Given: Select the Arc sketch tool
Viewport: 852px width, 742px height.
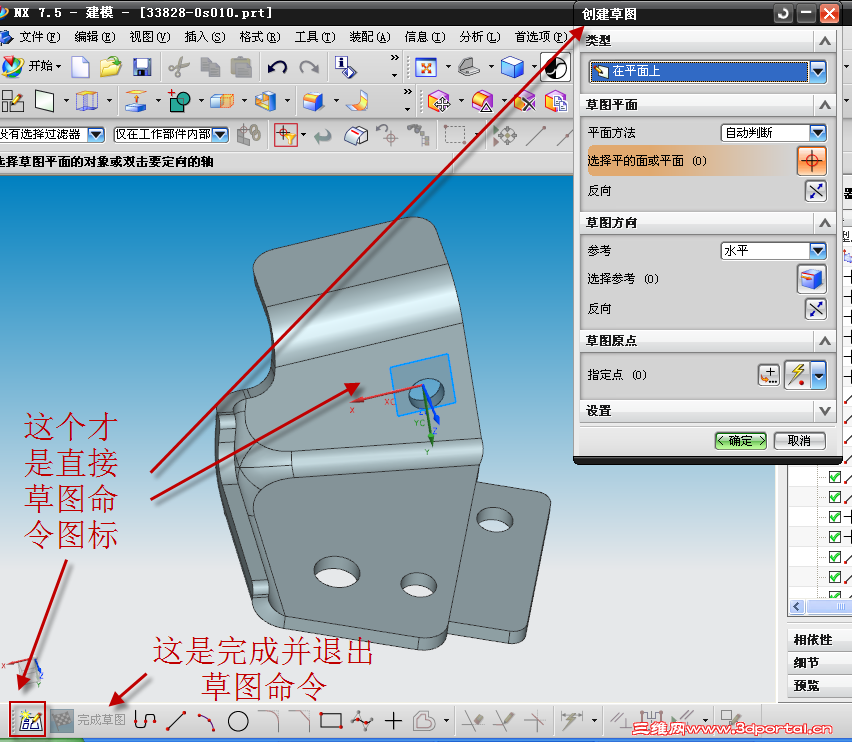Looking at the screenshot, I should click(206, 721).
